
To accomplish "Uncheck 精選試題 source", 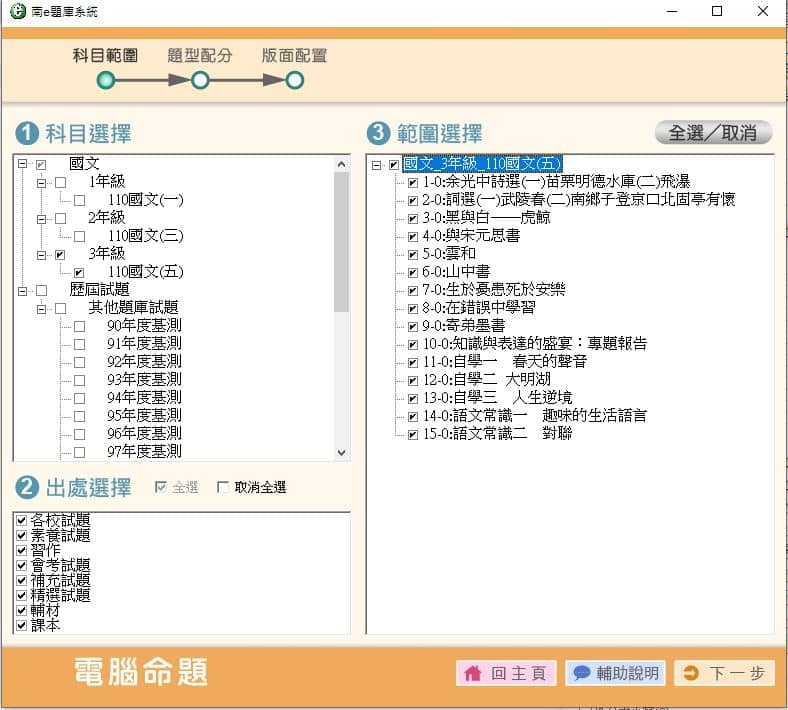I will point(21,595).
